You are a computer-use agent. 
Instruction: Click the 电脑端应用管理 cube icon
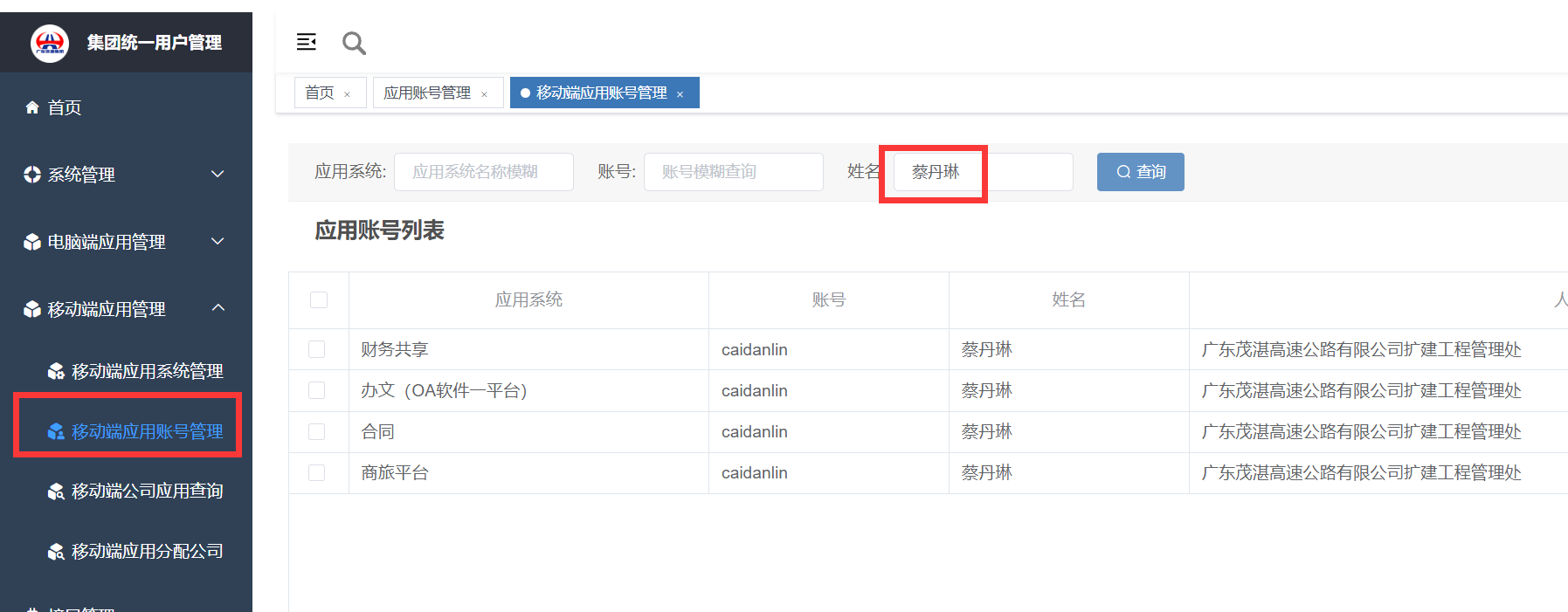pos(32,242)
